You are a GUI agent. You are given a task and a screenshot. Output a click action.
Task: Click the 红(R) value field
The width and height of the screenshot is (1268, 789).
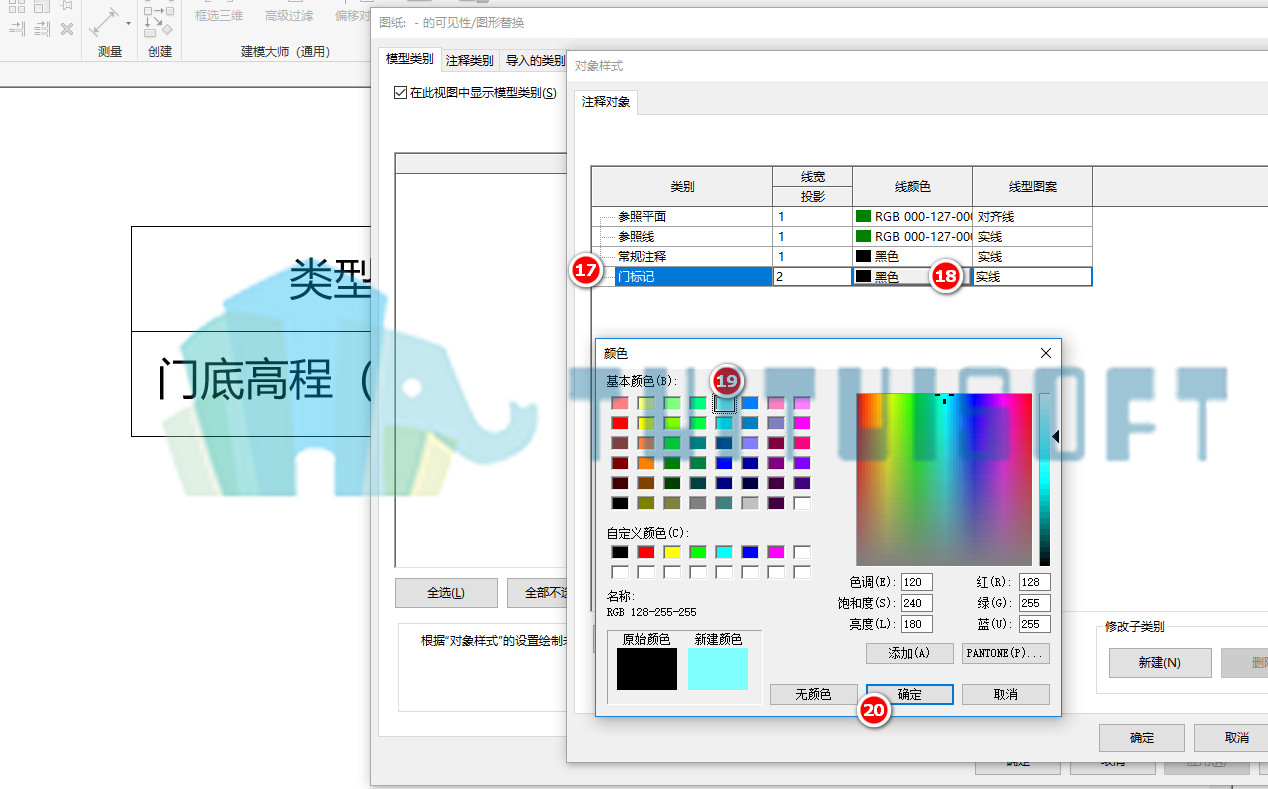(1034, 582)
